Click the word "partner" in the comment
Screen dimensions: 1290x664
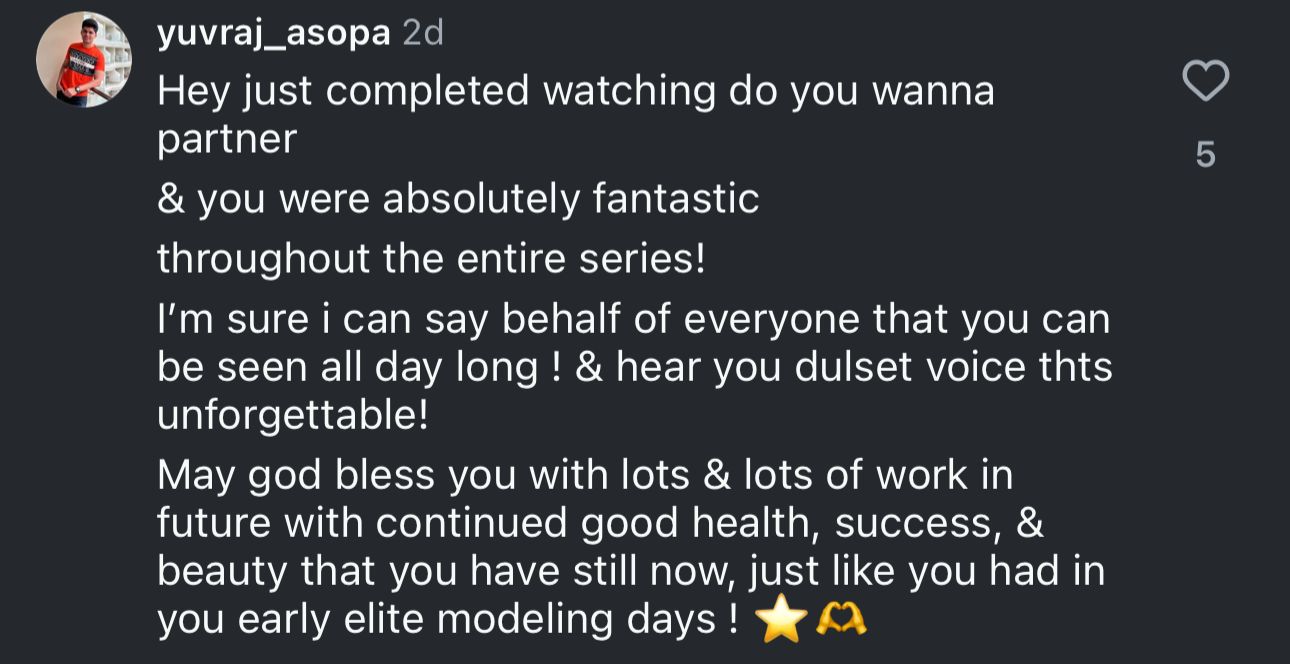pos(227,140)
